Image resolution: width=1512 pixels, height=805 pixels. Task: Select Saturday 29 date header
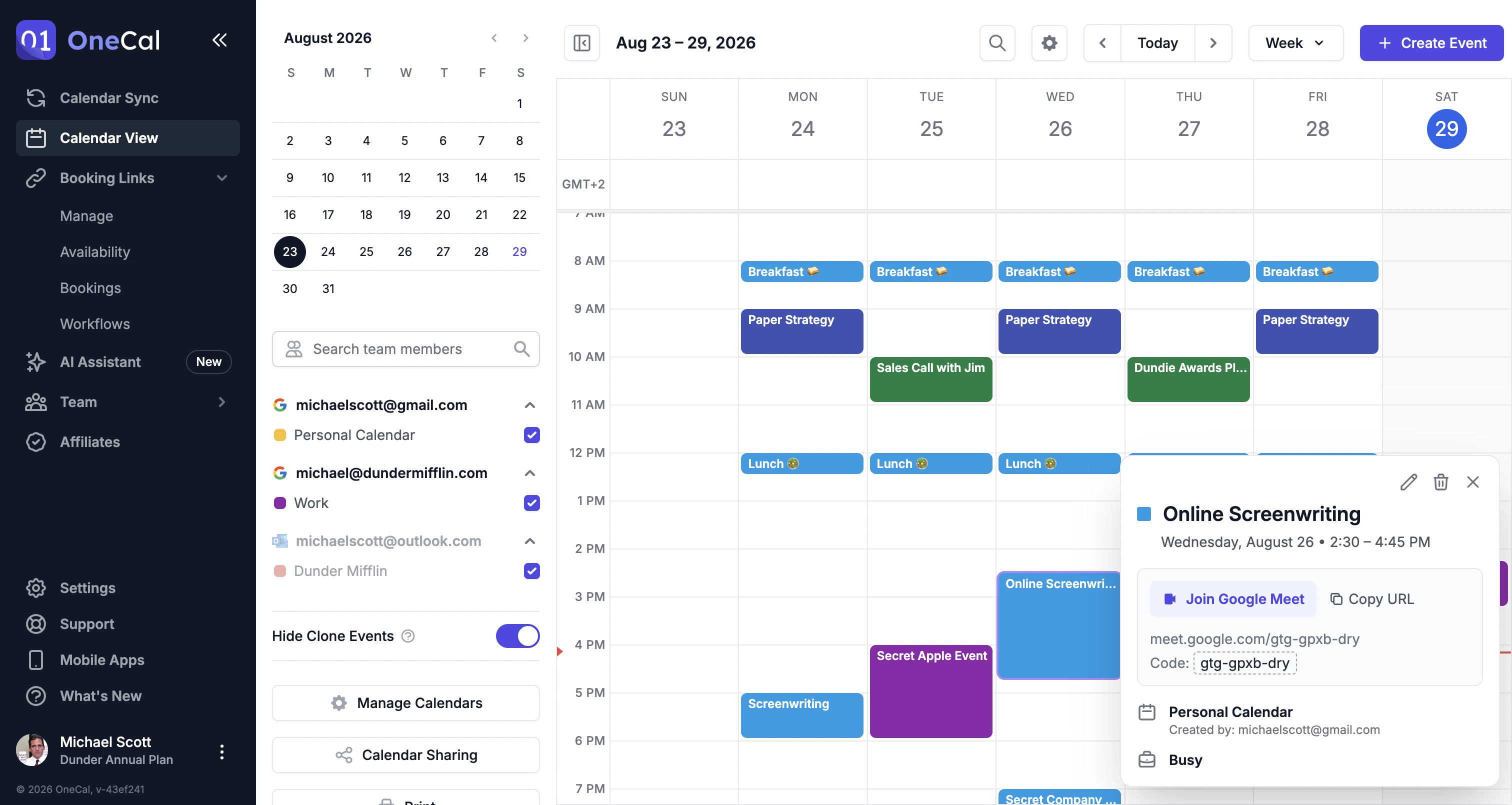point(1446,128)
